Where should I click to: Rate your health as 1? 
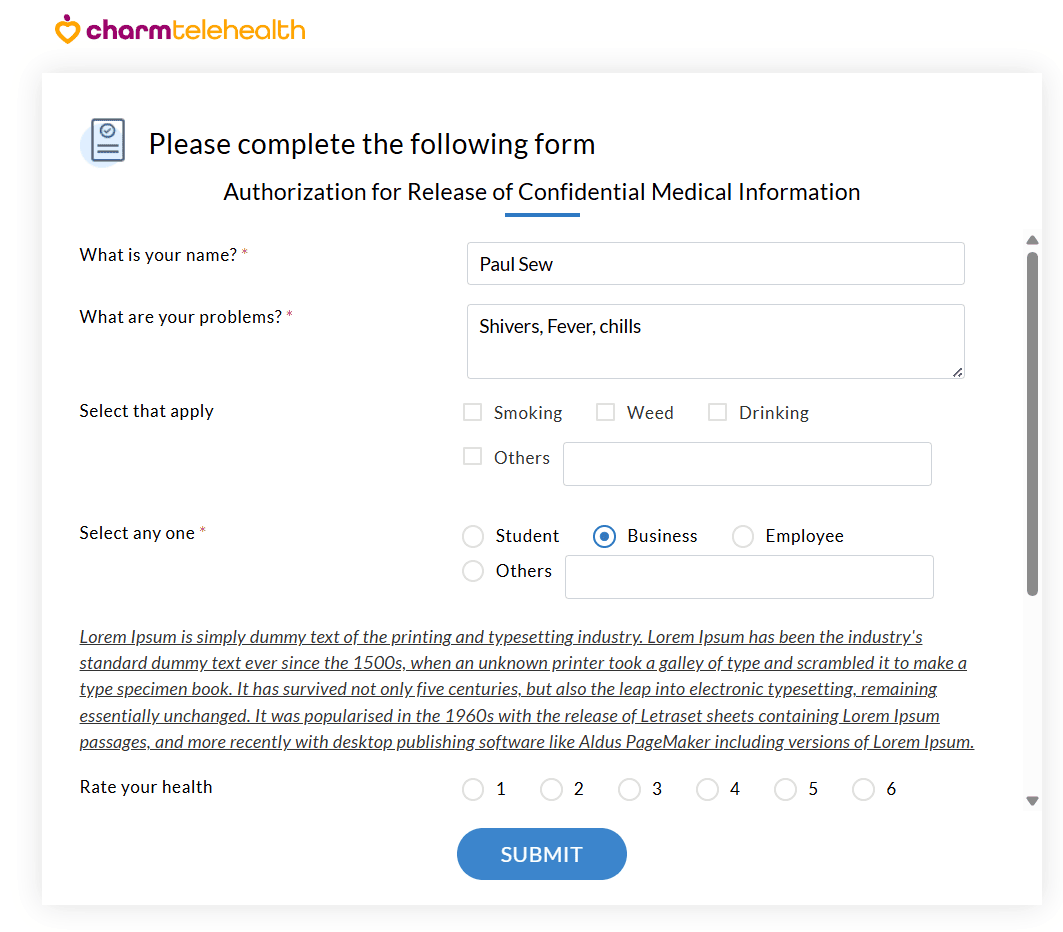472,789
